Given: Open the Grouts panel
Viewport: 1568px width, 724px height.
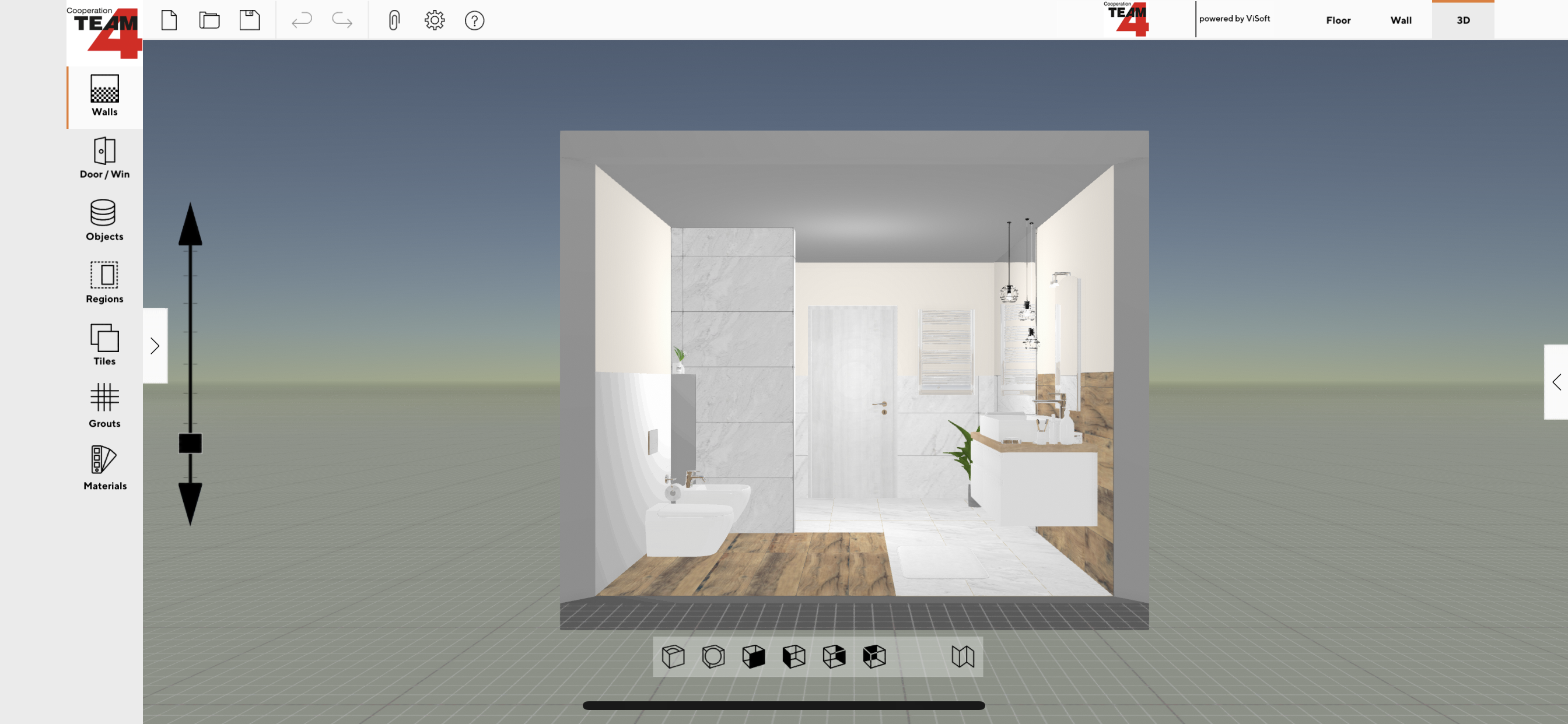Looking at the screenshot, I should coord(104,407).
